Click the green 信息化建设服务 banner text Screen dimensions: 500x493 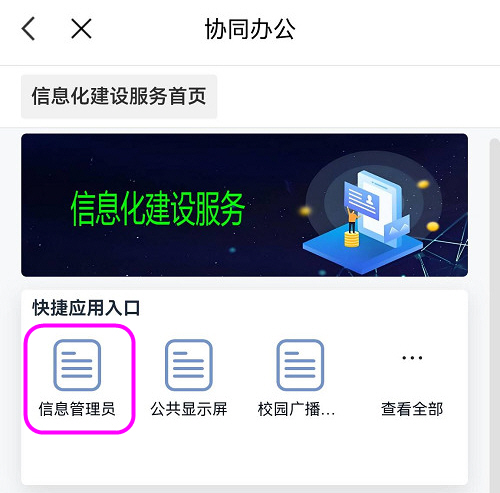pyautogui.click(x=158, y=209)
